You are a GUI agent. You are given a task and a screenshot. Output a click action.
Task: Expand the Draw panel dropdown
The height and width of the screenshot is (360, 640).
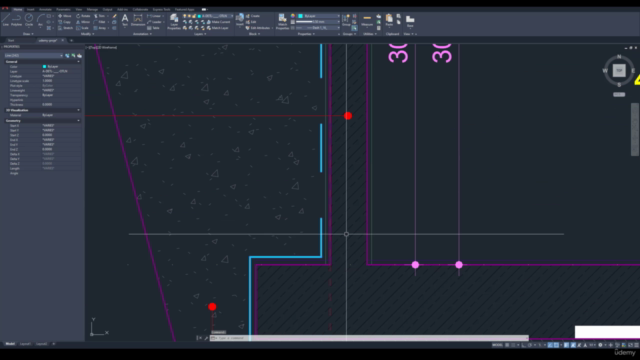coord(29,34)
